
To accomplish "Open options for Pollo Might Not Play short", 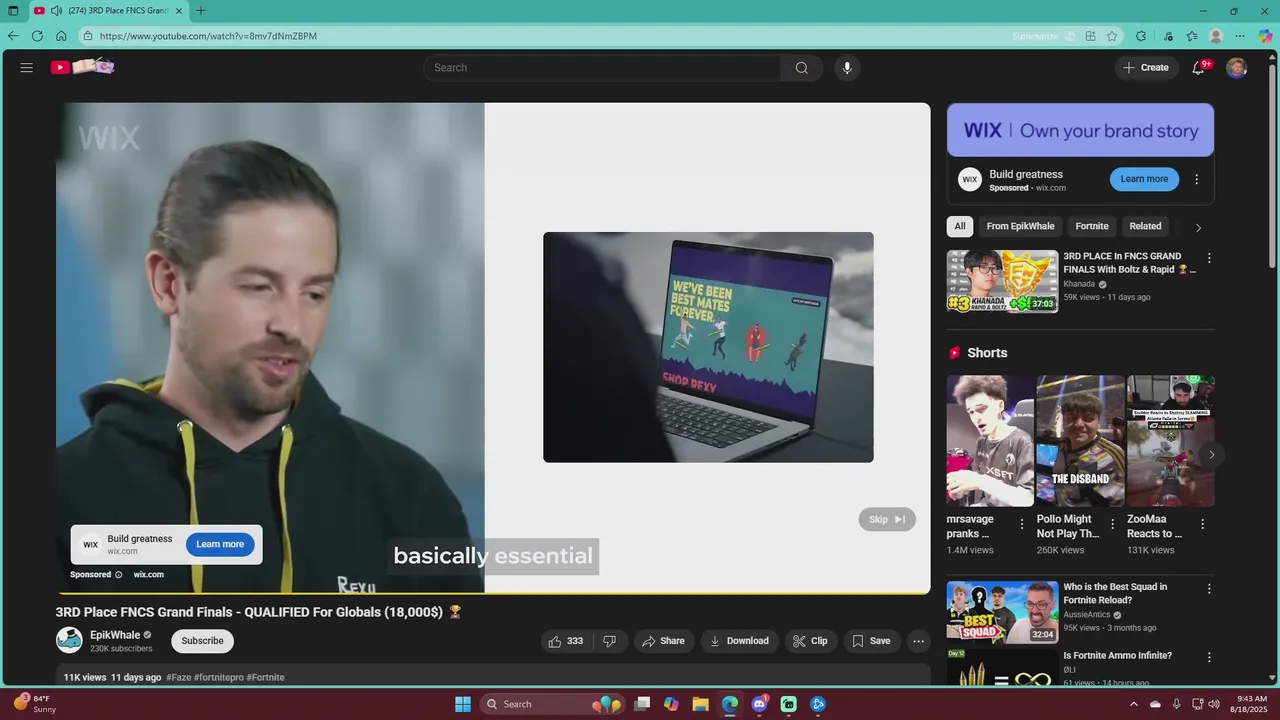I will pyautogui.click(x=1112, y=524).
